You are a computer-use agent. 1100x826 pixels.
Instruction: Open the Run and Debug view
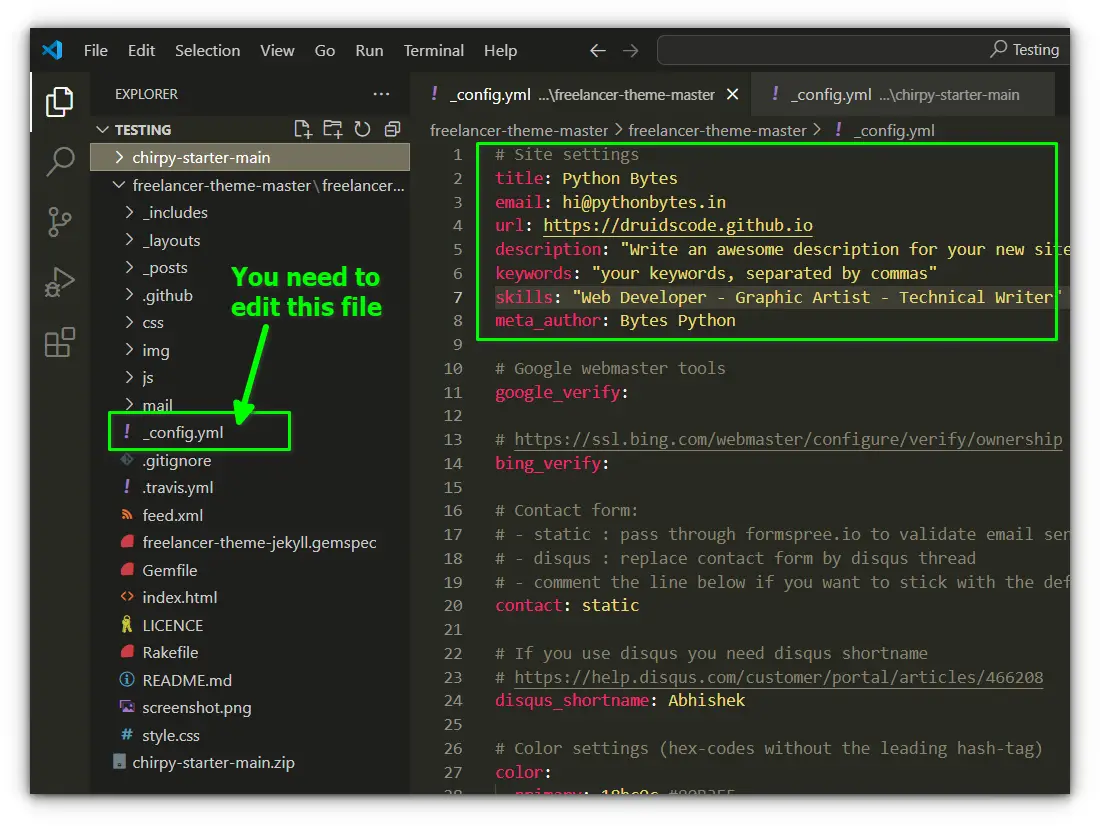[x=59, y=282]
